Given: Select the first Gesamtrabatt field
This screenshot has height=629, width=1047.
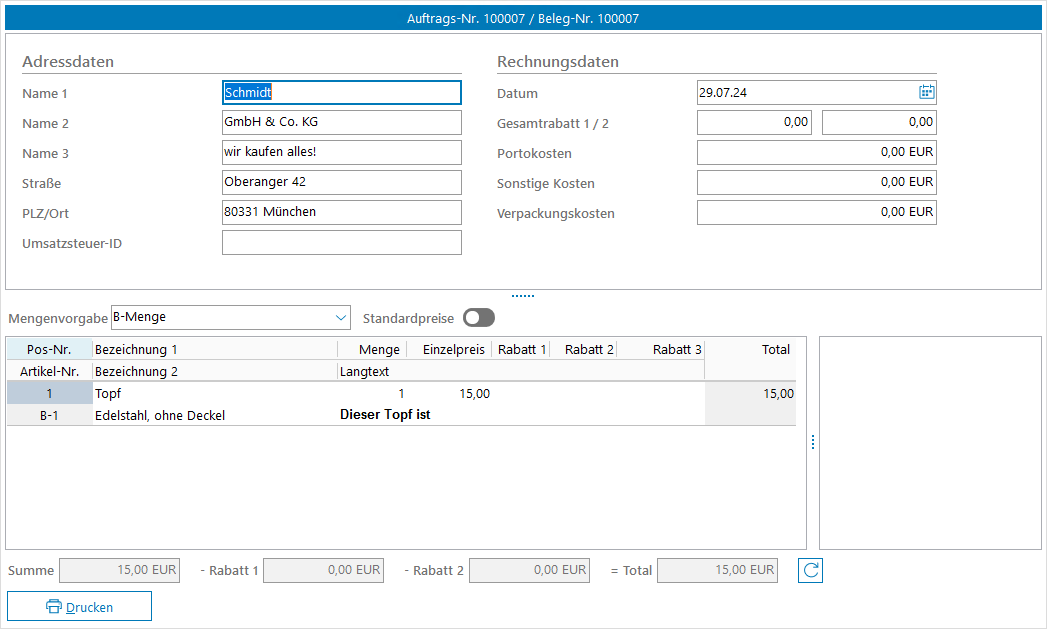Looking at the screenshot, I should [754, 123].
